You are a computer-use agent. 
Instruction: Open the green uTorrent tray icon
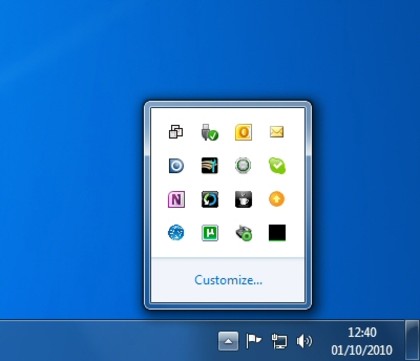210,233
